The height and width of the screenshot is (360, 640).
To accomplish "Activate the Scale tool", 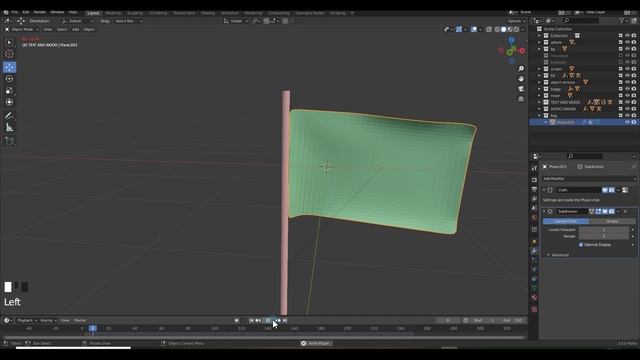I will point(9,91).
